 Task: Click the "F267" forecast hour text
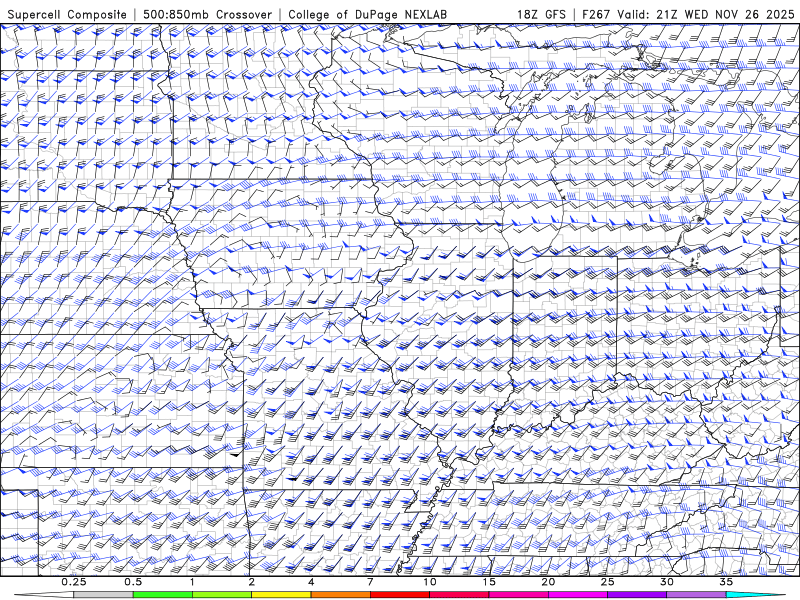596,14
